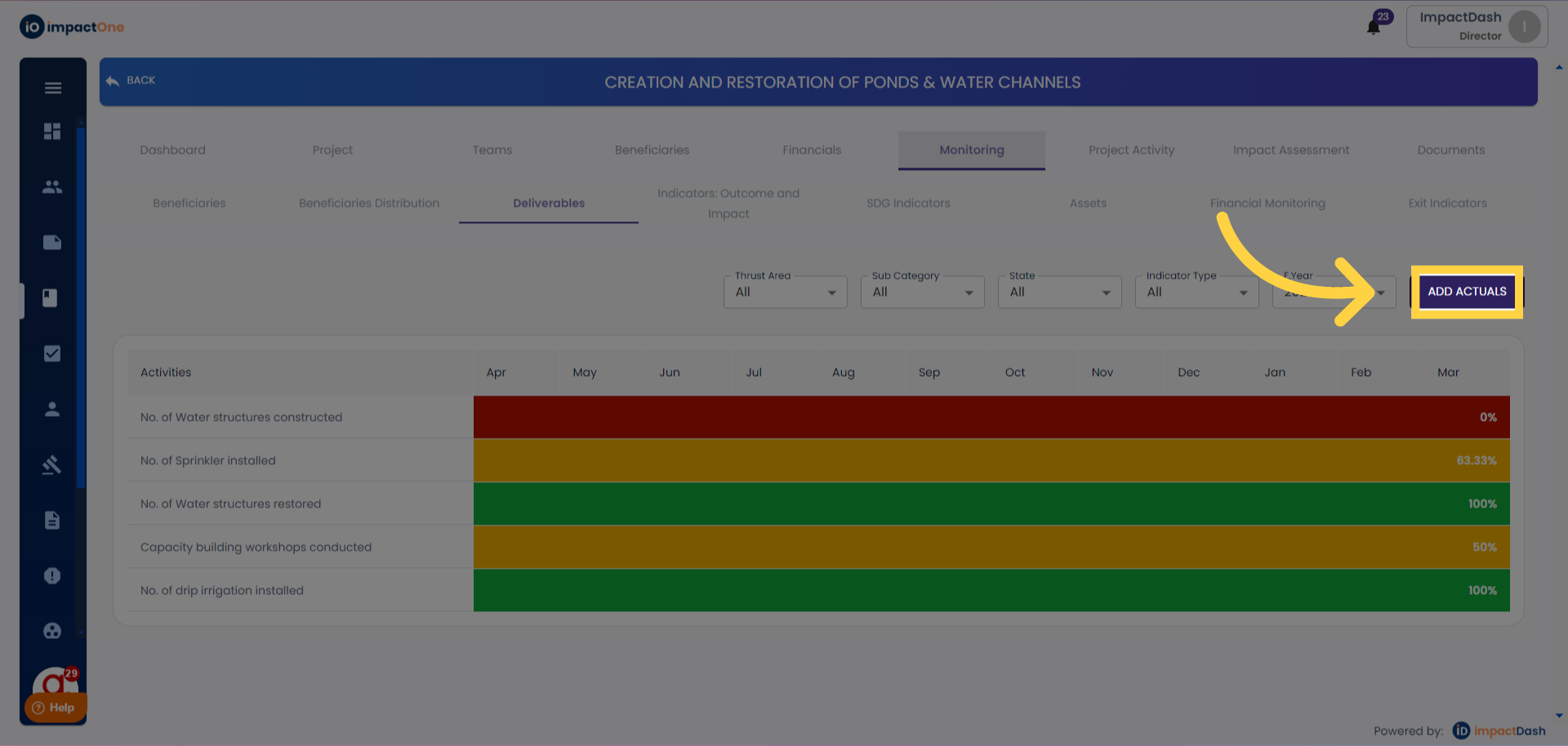
Task: Go to the Exit Indicators sub-tab
Action: pyautogui.click(x=1447, y=203)
